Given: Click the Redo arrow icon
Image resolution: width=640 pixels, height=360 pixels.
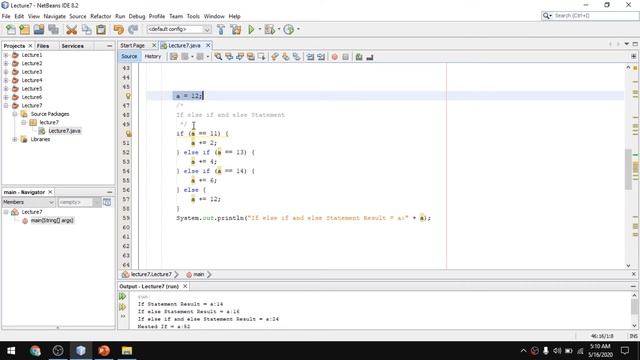Looking at the screenshot, I should (133, 29).
